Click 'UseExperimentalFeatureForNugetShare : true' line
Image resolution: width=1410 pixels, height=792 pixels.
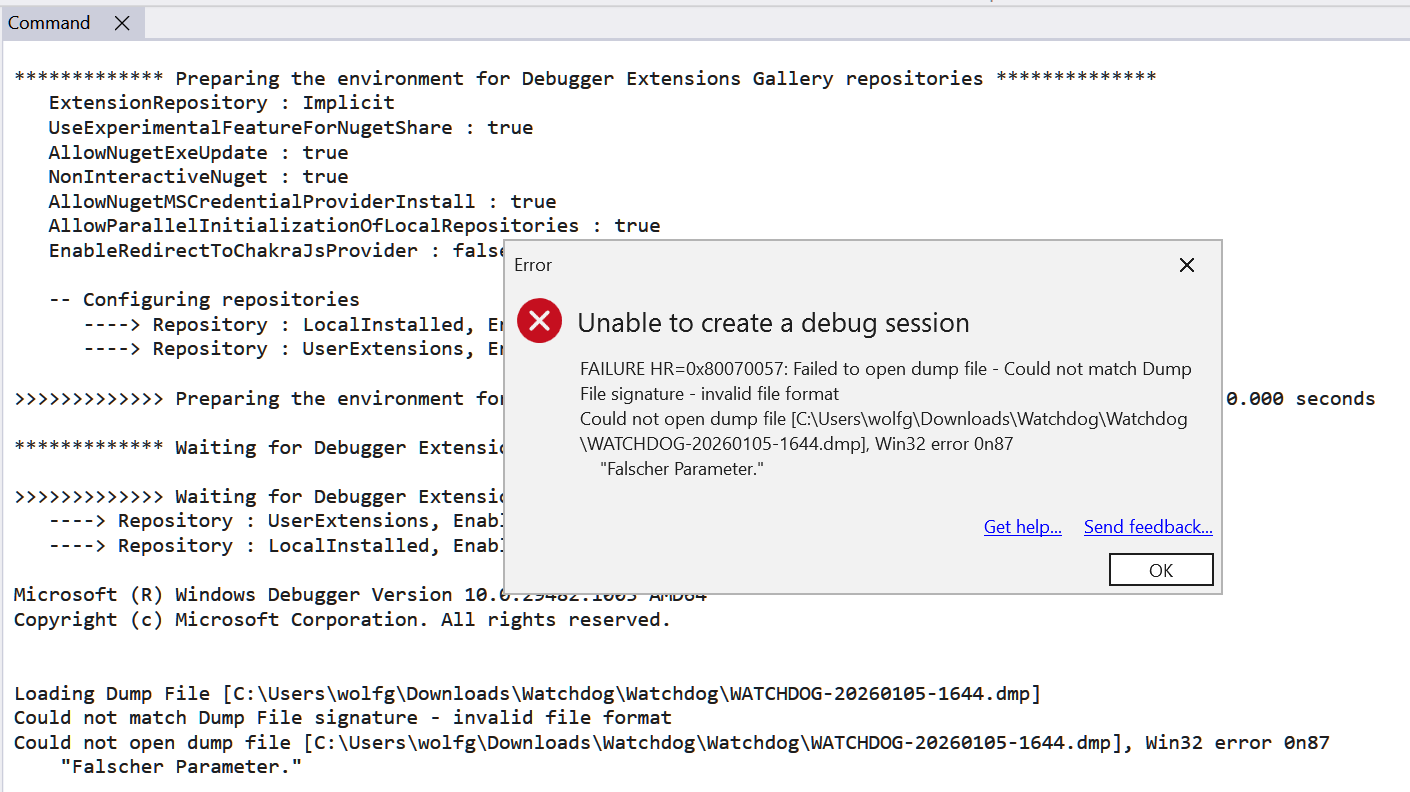tap(291, 128)
